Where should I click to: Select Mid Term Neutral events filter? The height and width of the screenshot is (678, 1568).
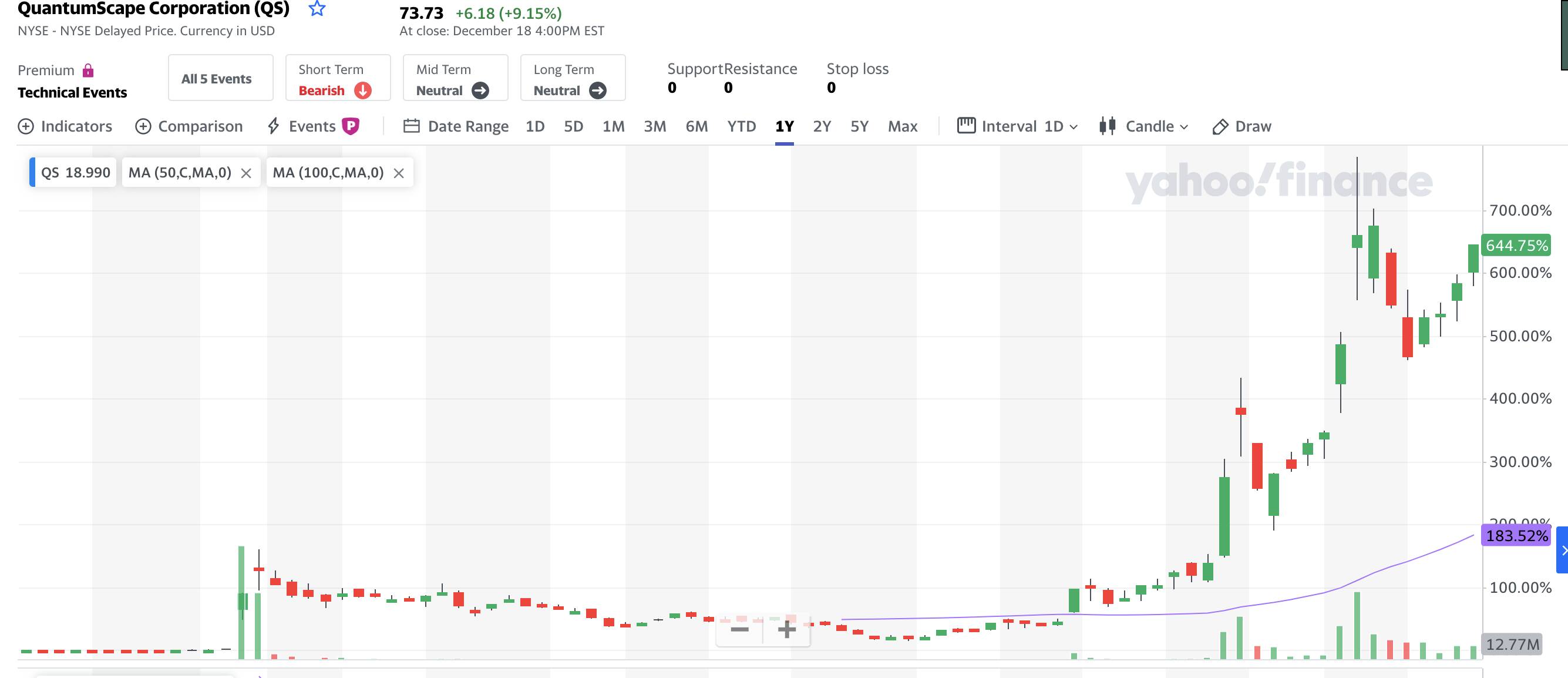[x=455, y=79]
